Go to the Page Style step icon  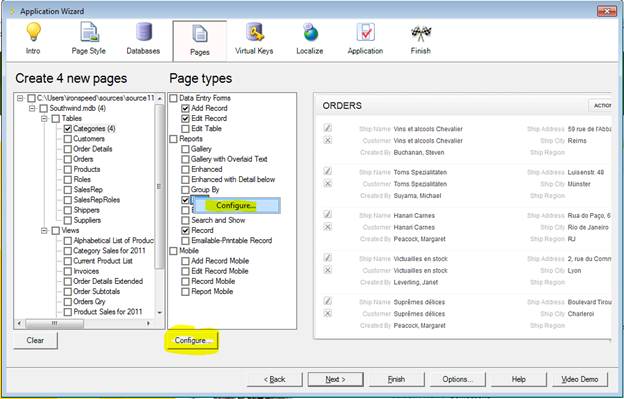click(89, 38)
